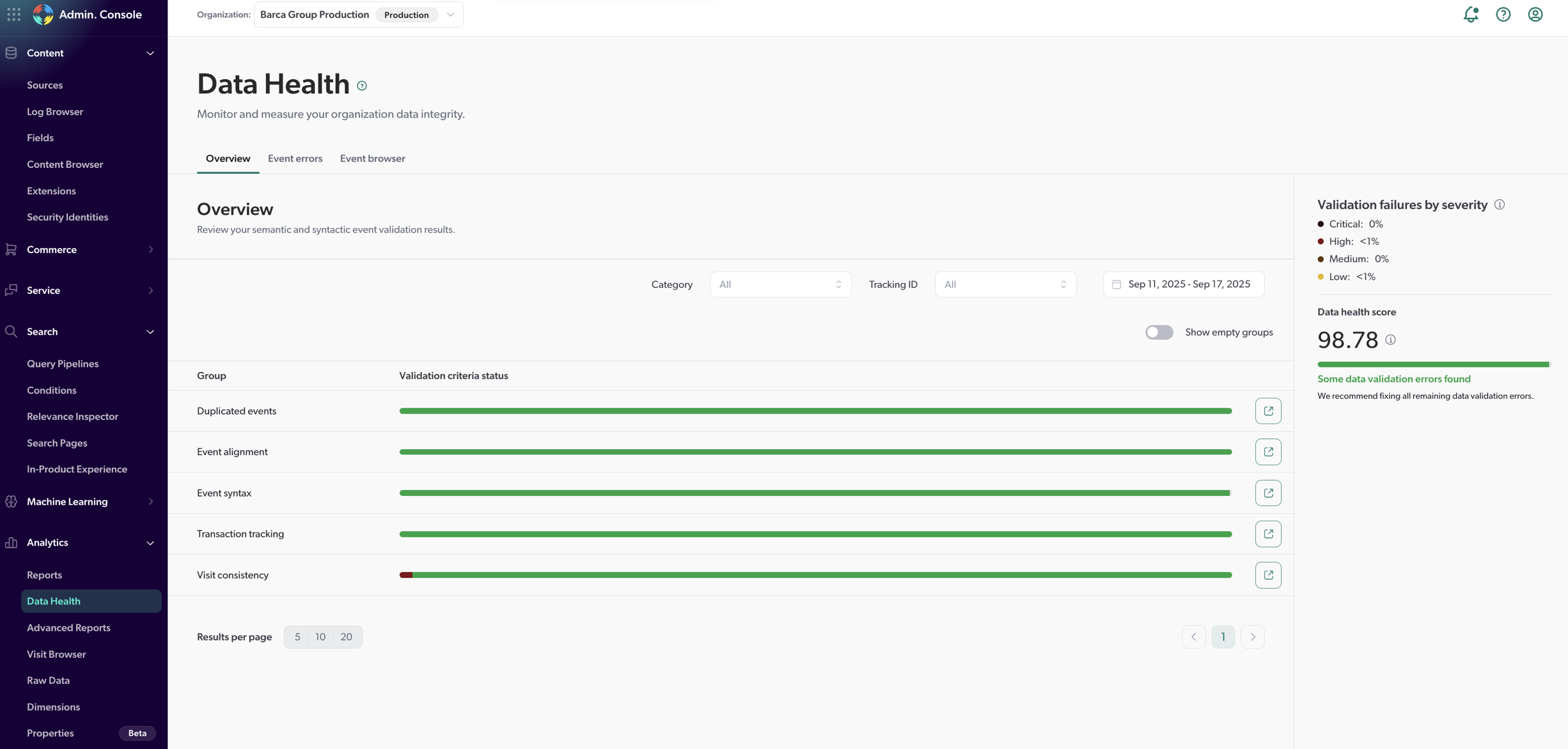This screenshot has height=749, width=1568.
Task: Open the app launcher grid icon
Action: coord(13,14)
